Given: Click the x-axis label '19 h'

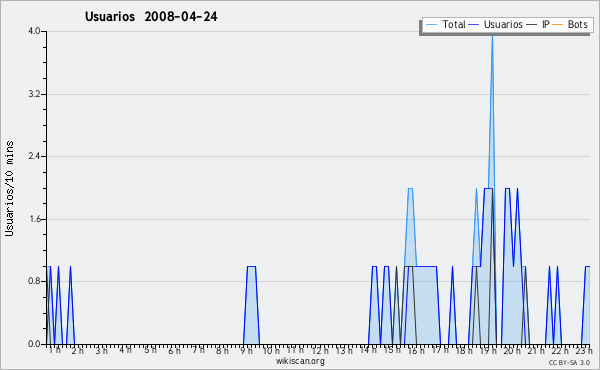Looking at the screenshot, I should (488, 350).
